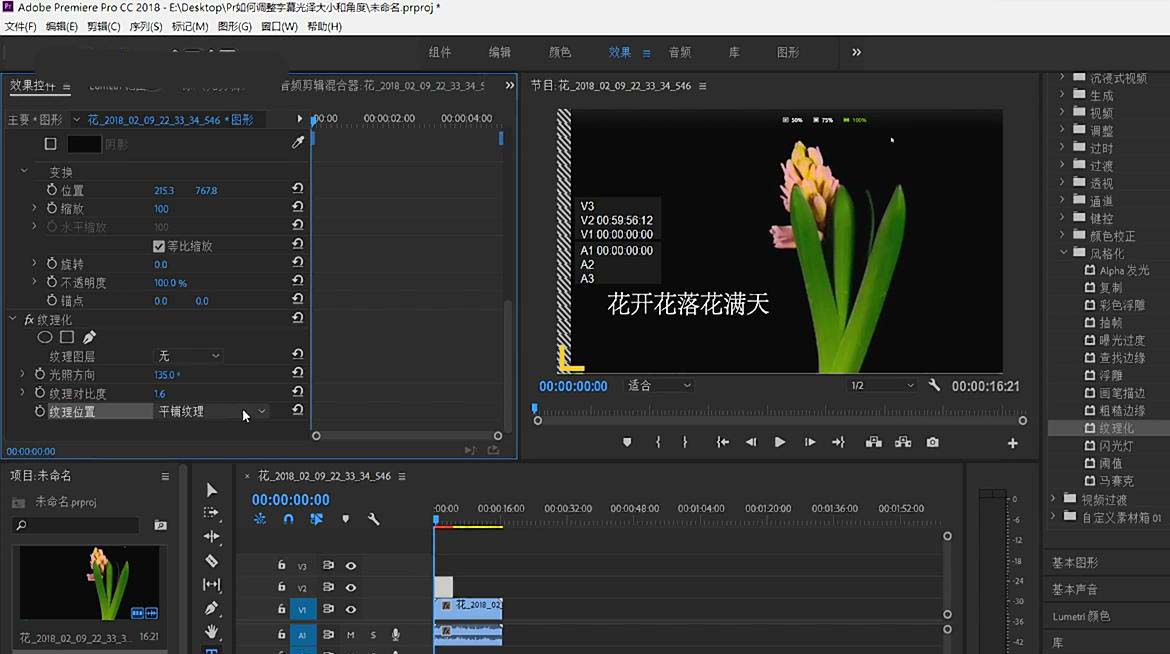Export a frame using the camera icon
The width and height of the screenshot is (1170, 654).
(x=932, y=441)
